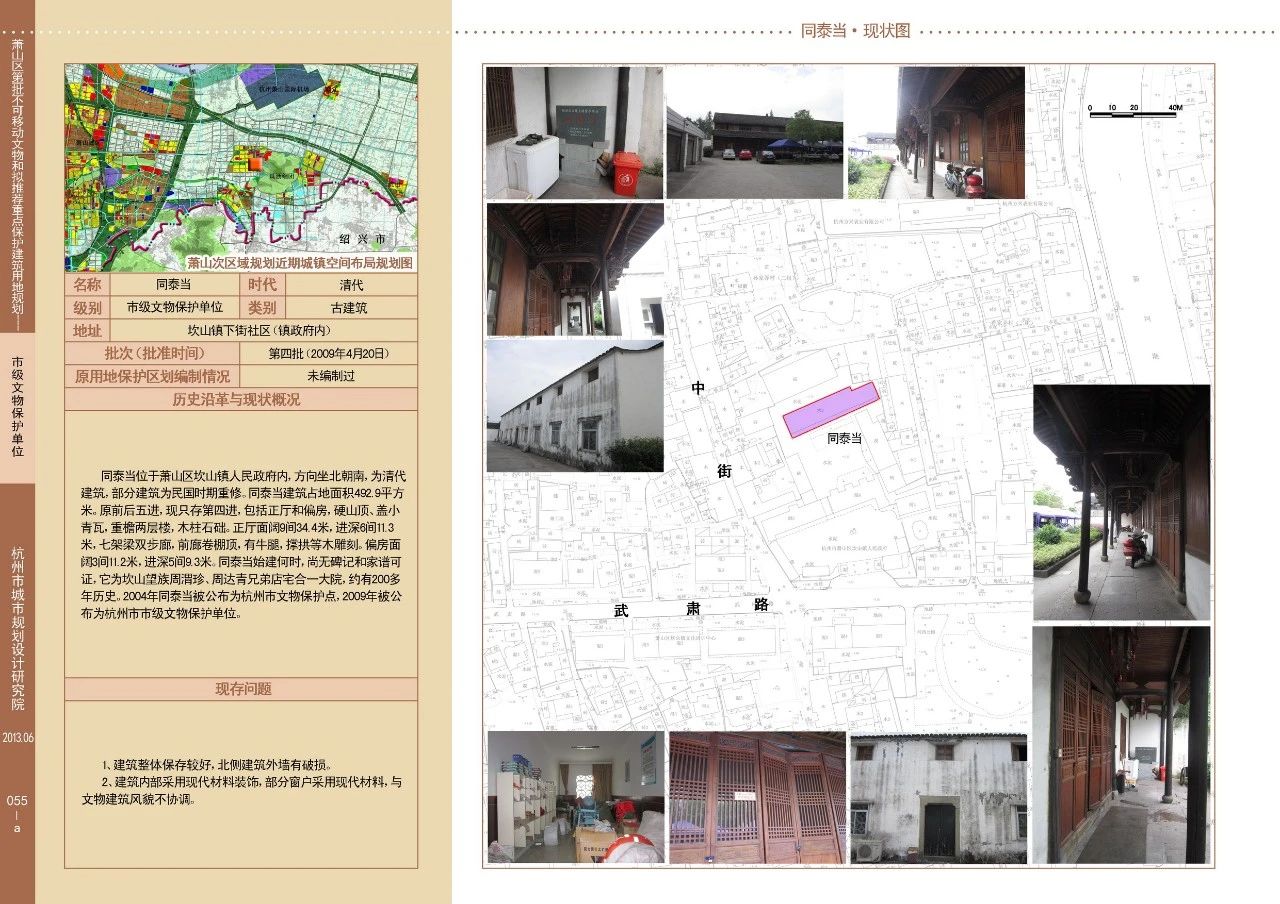Click the address 坎山镇下街社区（镇政府内）
Viewport: 1280px width, 904px height.
tap(259, 331)
